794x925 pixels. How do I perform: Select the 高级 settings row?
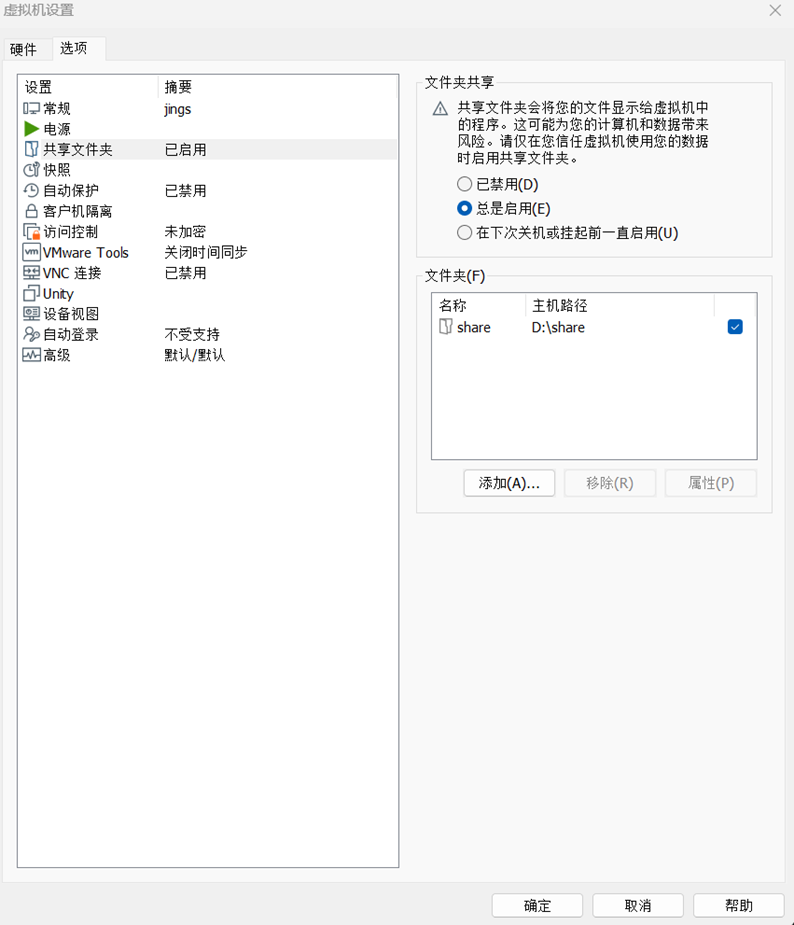pyautogui.click(x=57, y=355)
